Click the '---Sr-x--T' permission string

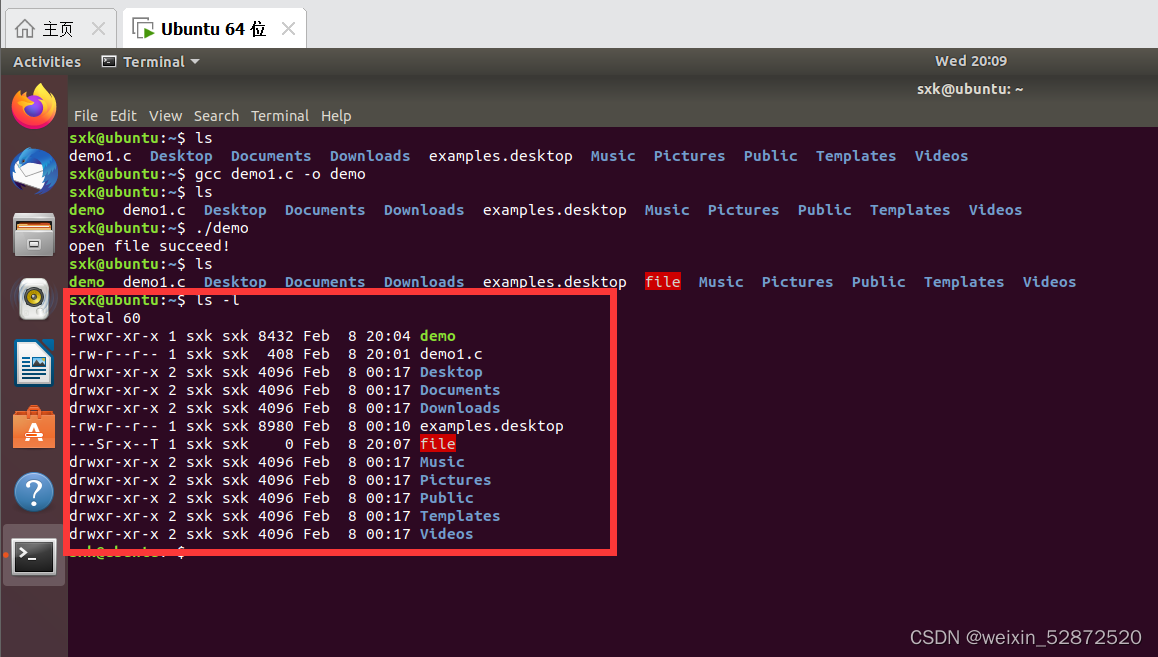pos(114,444)
